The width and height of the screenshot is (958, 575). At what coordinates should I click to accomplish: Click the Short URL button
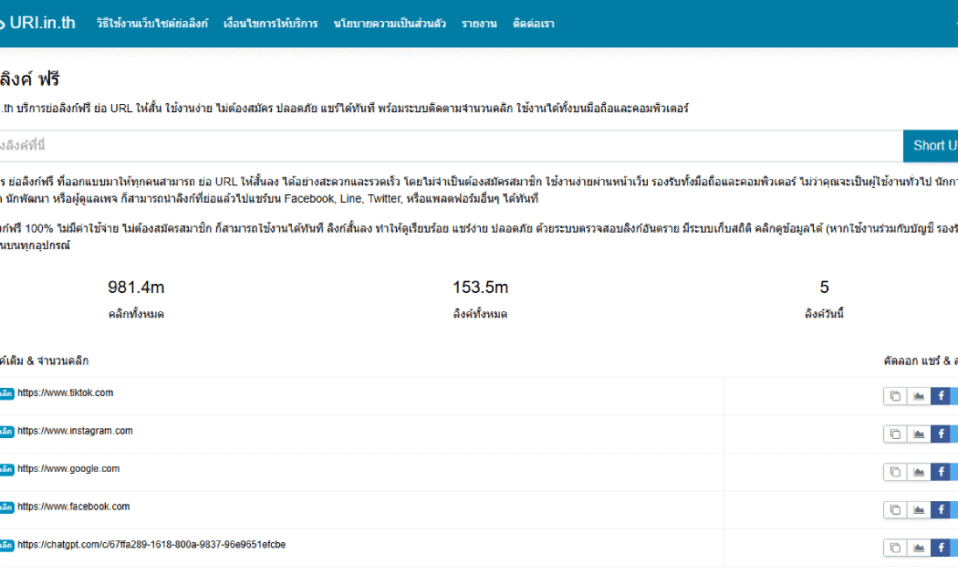point(931,146)
